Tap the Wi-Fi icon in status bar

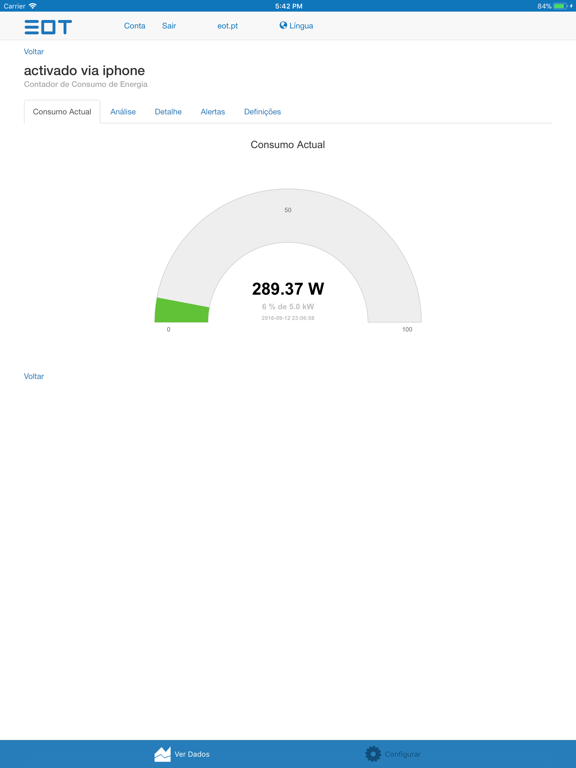click(x=33, y=6)
